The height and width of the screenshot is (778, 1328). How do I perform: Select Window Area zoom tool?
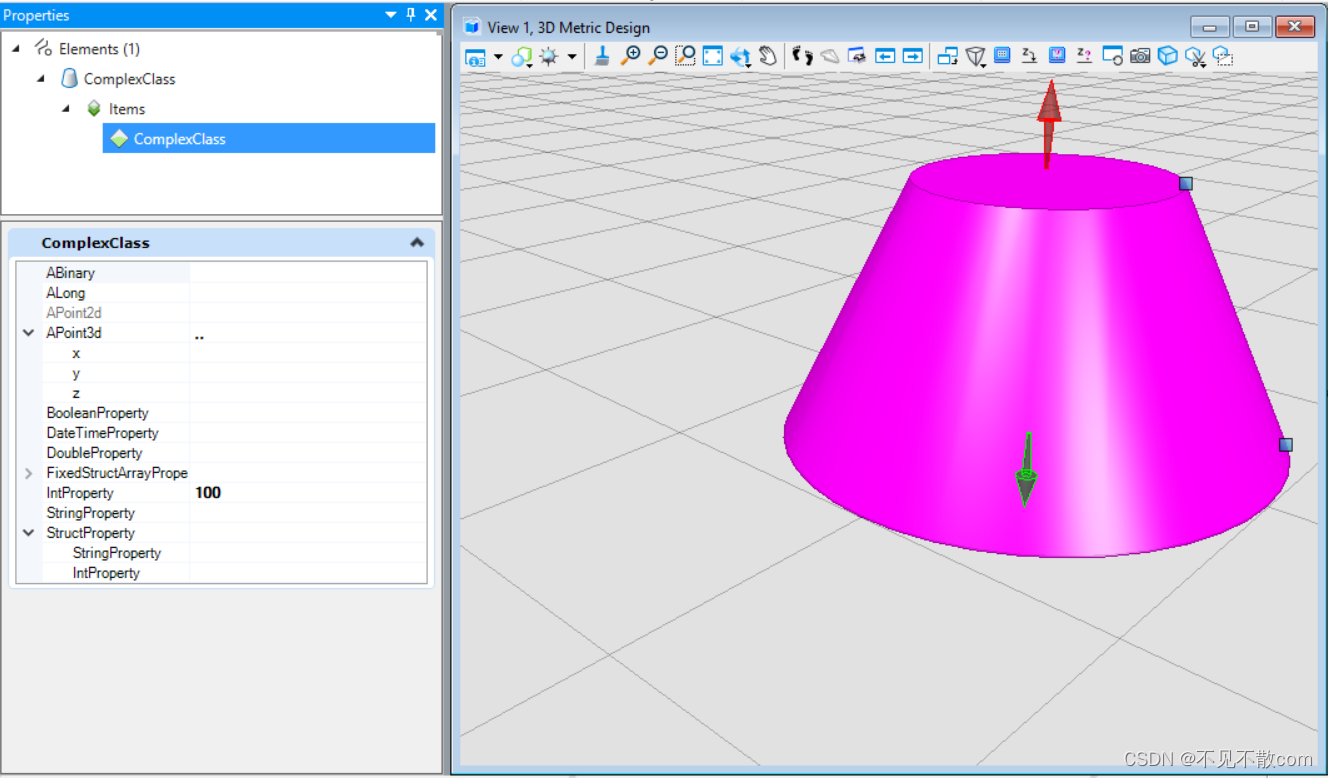coord(685,56)
